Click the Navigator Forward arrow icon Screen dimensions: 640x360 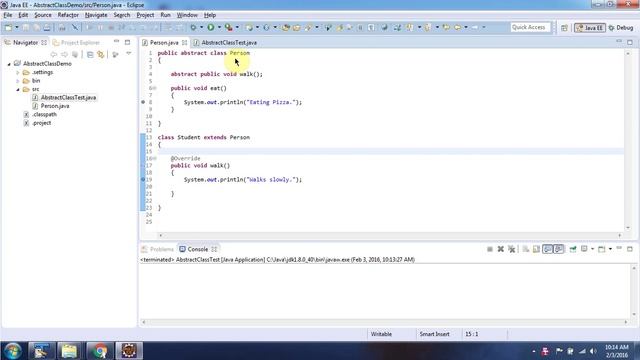click(x=64, y=54)
